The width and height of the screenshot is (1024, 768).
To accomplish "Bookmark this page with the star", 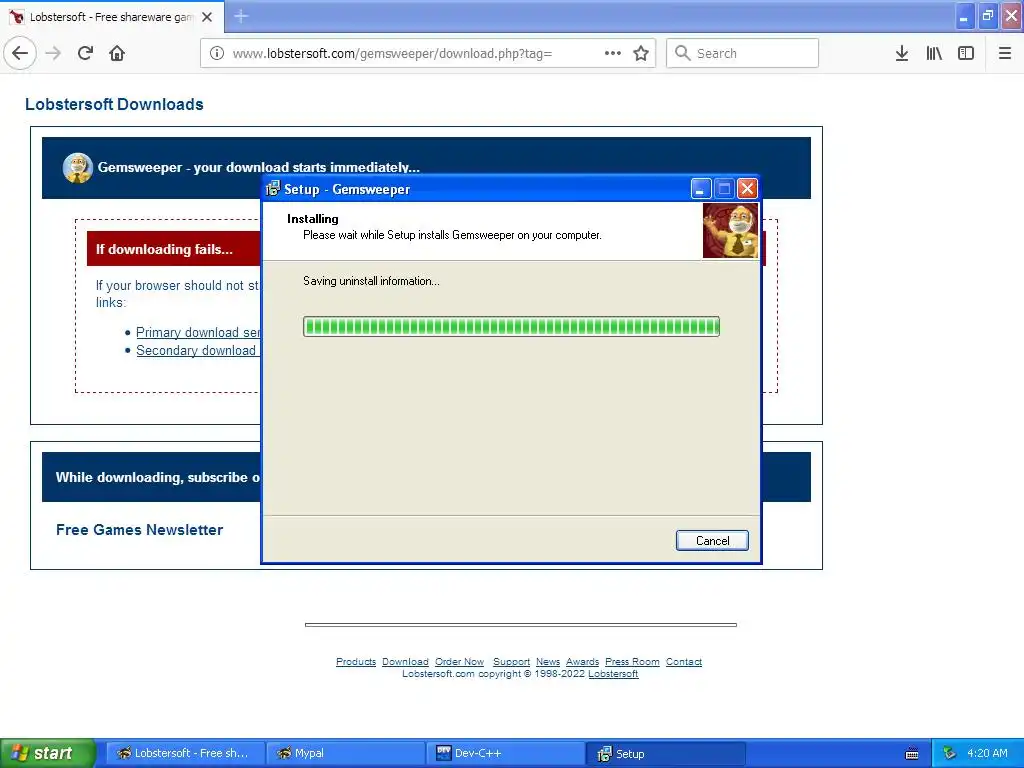I will 641,53.
